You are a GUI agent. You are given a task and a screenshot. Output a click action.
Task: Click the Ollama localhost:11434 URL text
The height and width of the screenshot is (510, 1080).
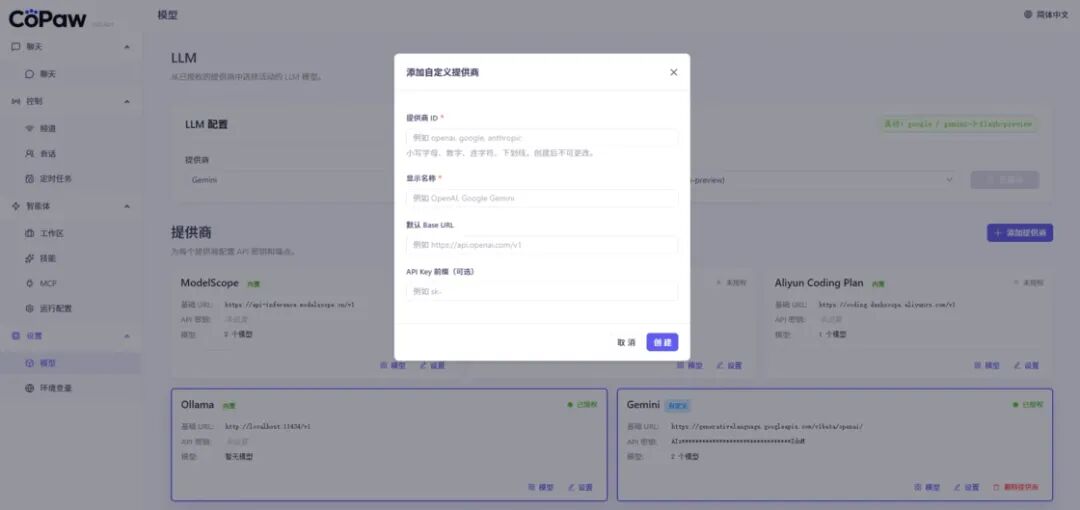(x=268, y=427)
